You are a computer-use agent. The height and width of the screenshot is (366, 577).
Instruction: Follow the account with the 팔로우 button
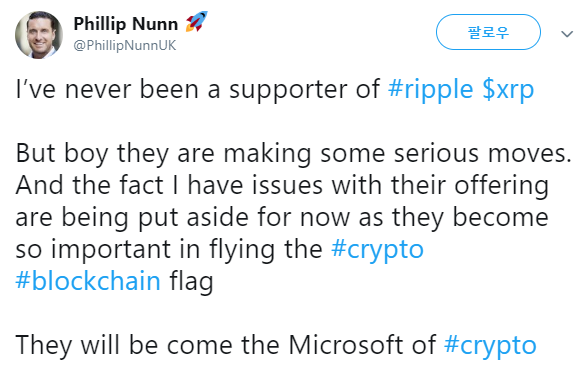click(x=488, y=32)
